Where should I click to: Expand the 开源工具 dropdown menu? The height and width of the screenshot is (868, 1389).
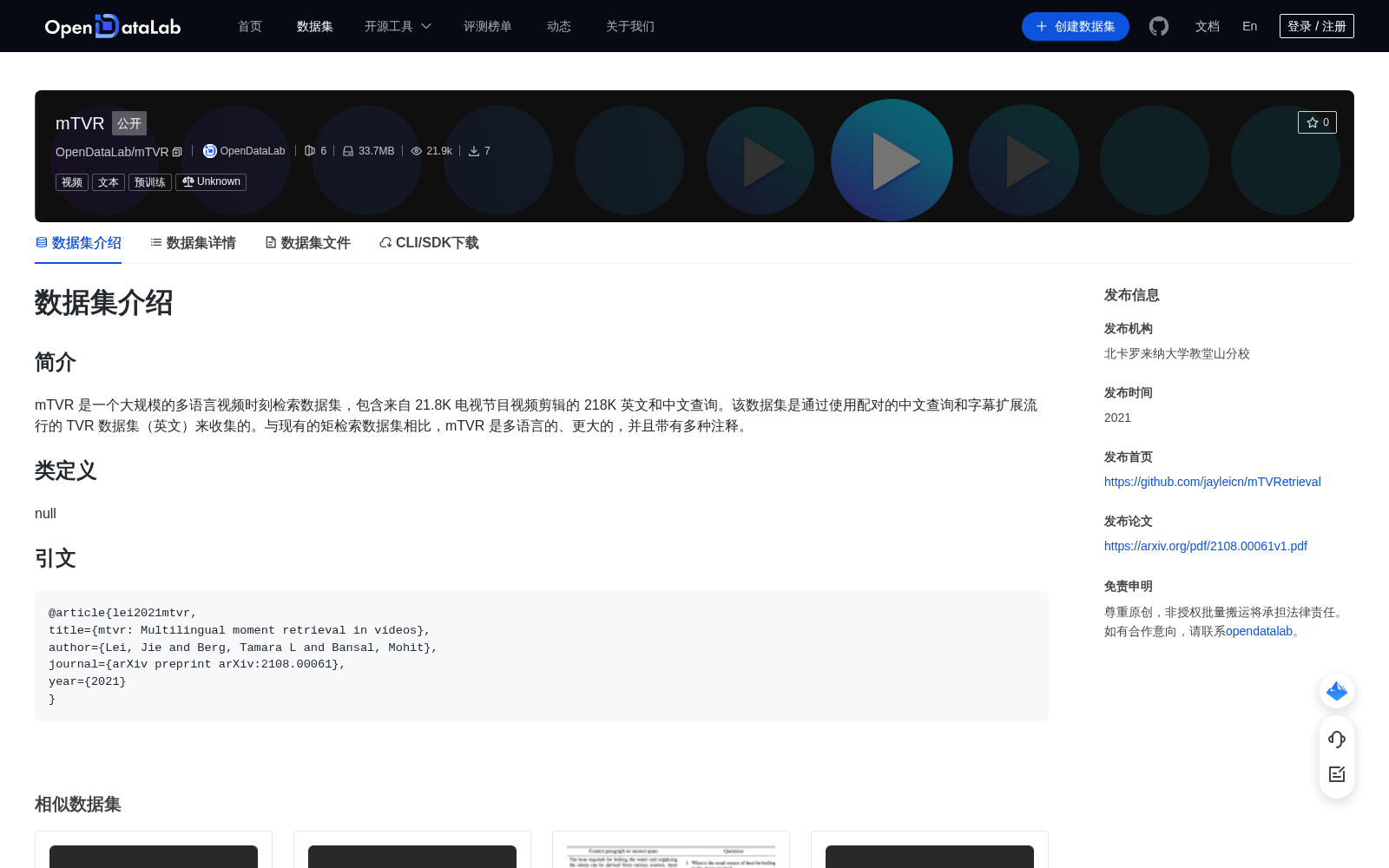tap(398, 26)
